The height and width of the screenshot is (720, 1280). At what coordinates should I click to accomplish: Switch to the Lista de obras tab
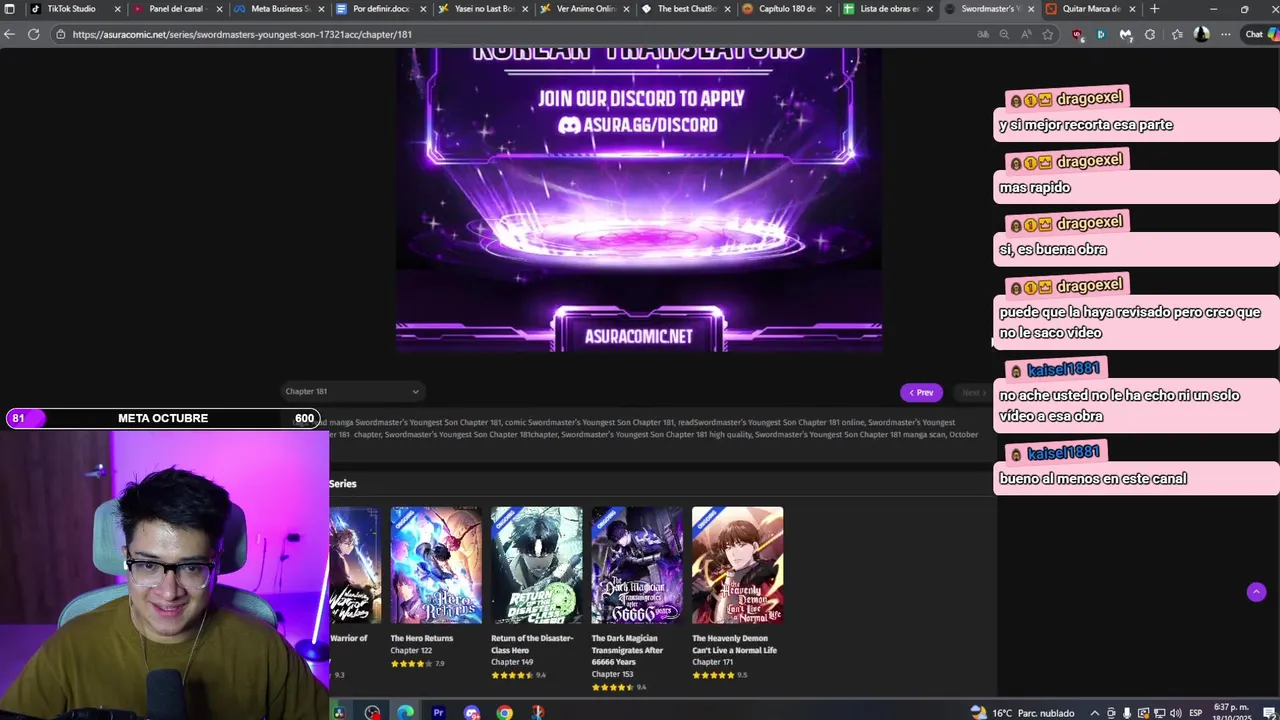(890, 9)
